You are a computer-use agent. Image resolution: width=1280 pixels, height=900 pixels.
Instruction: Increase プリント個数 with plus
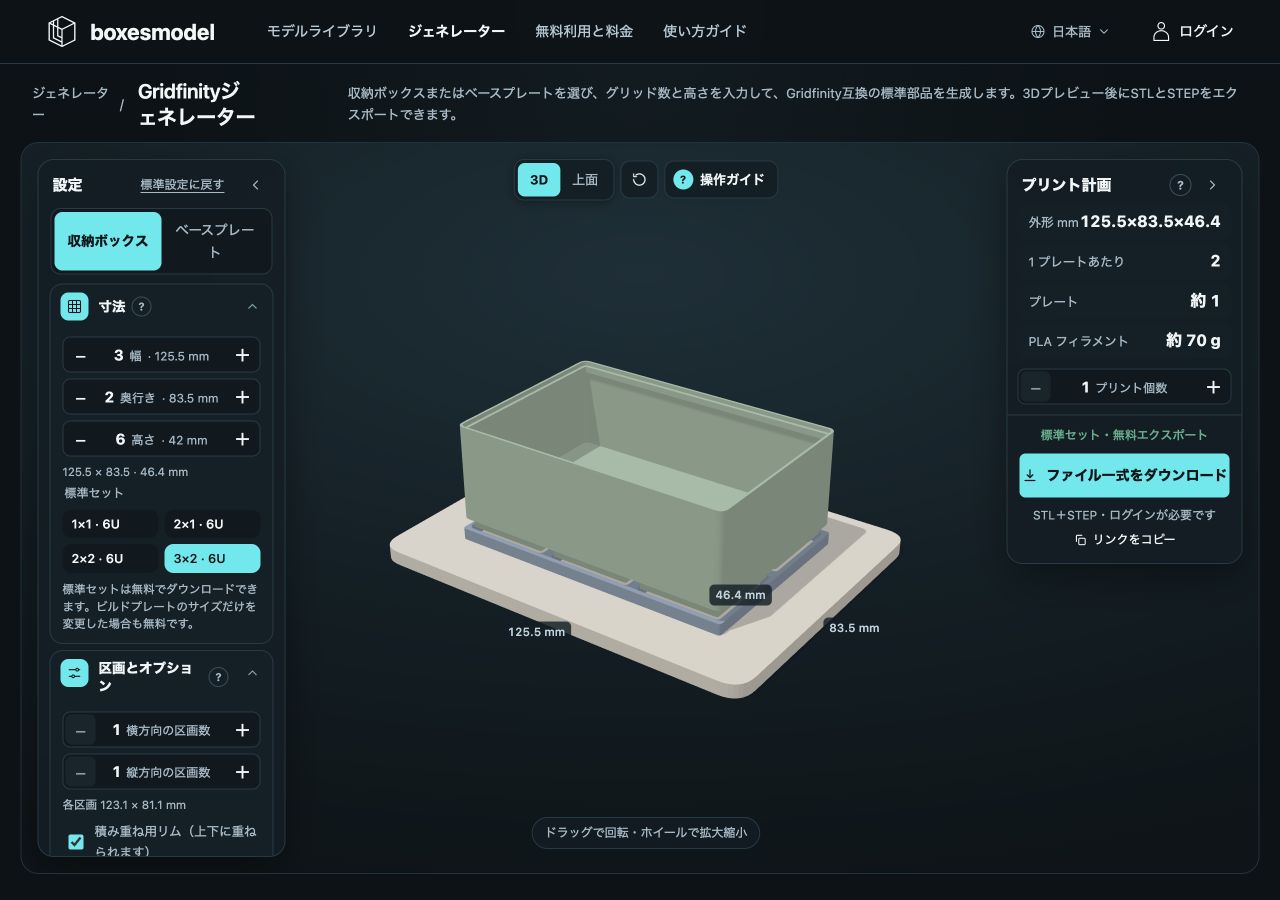tap(1213, 387)
